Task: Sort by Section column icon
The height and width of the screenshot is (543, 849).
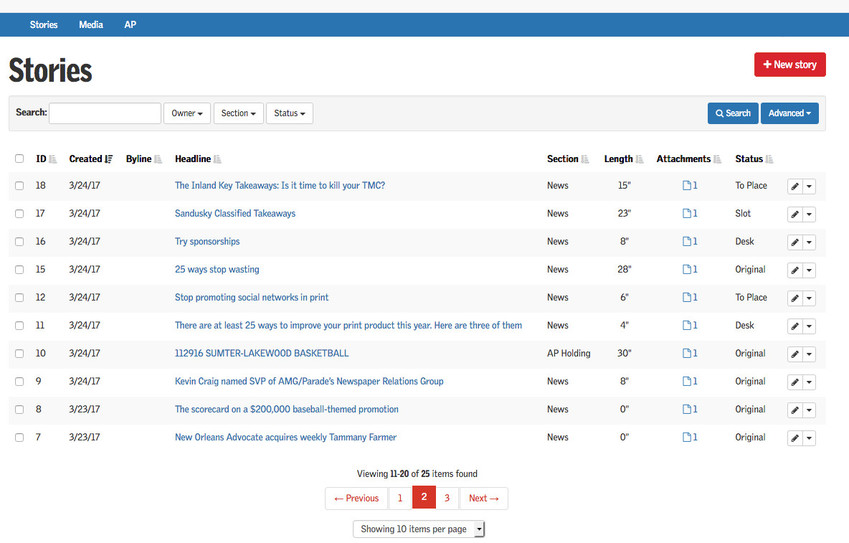Action: click(x=585, y=159)
